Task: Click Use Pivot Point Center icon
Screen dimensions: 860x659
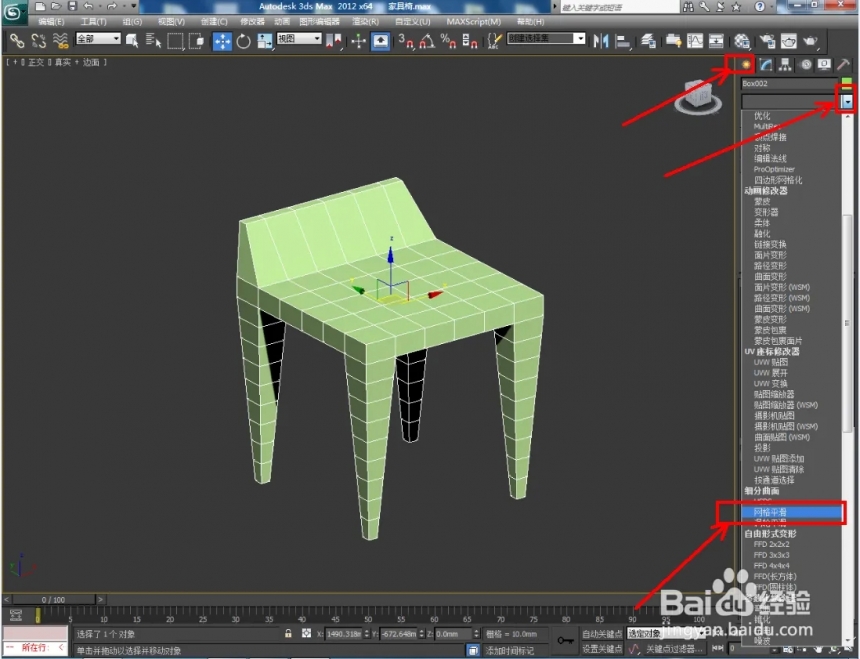Action: click(333, 41)
